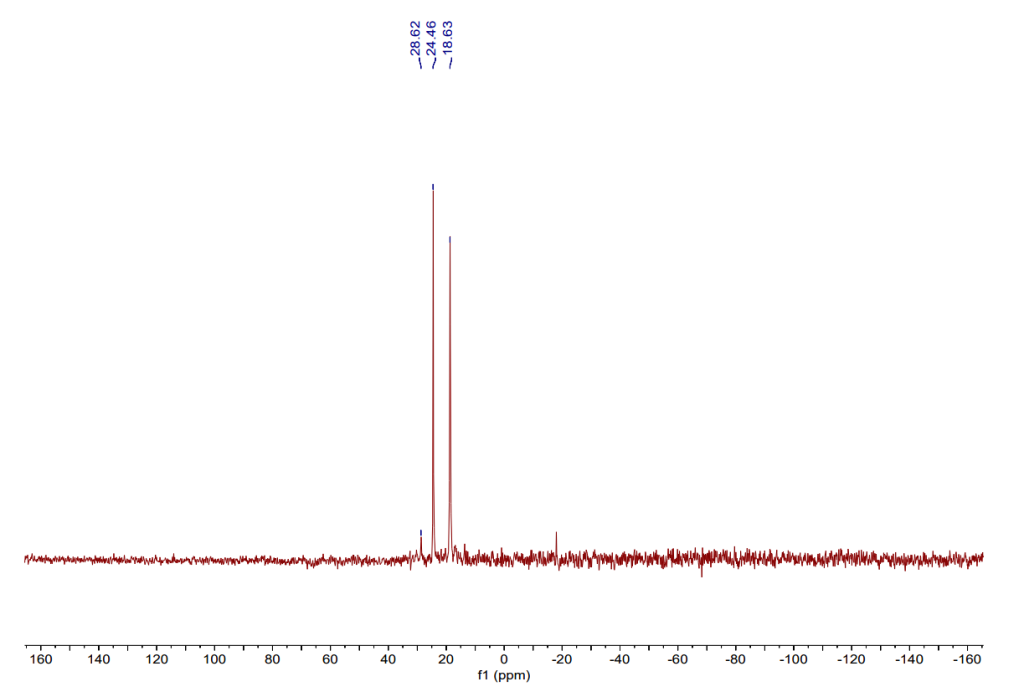Click the 140 axis tick label

click(x=99, y=660)
